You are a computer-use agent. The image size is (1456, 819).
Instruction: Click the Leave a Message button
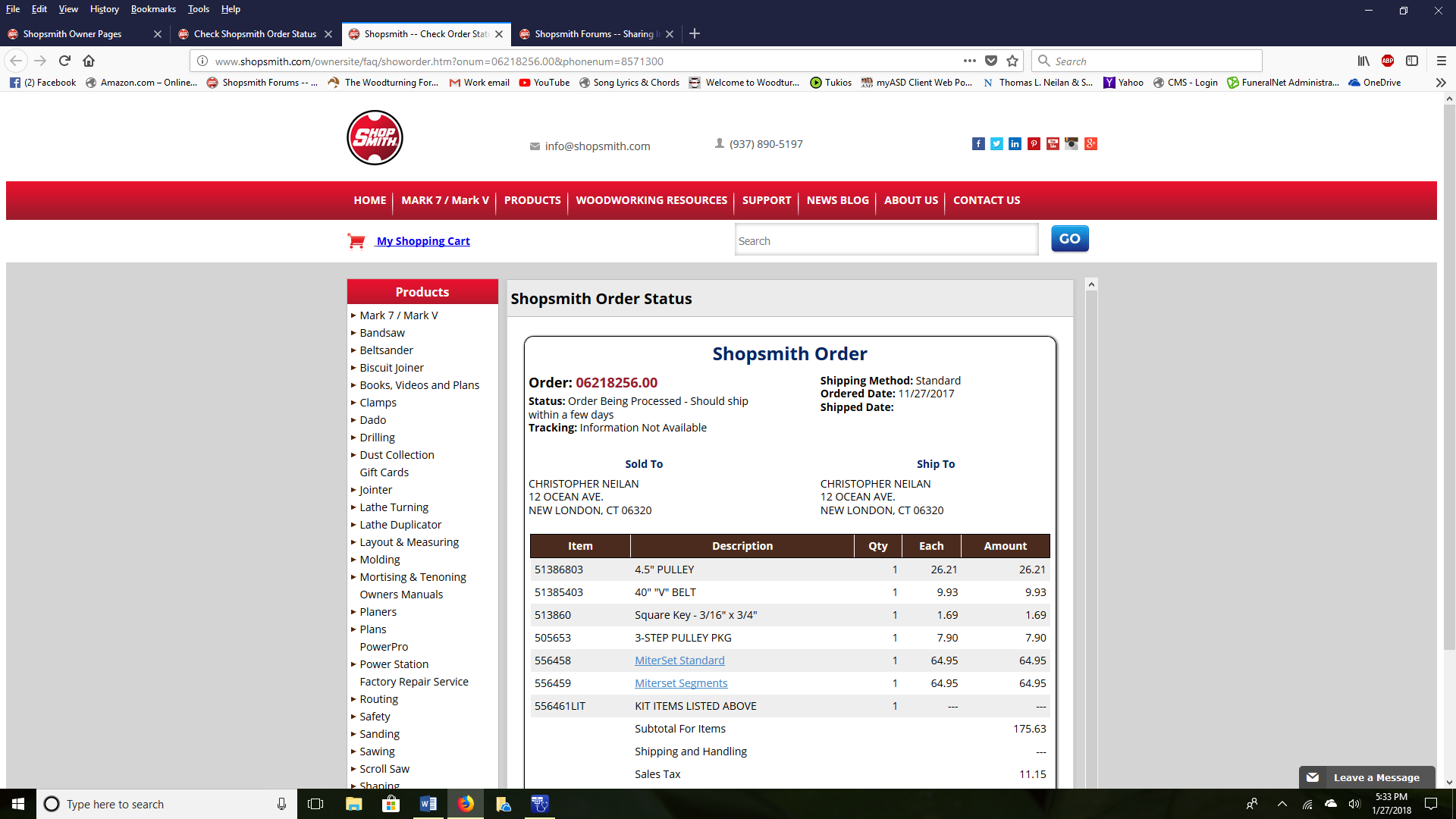click(1367, 777)
